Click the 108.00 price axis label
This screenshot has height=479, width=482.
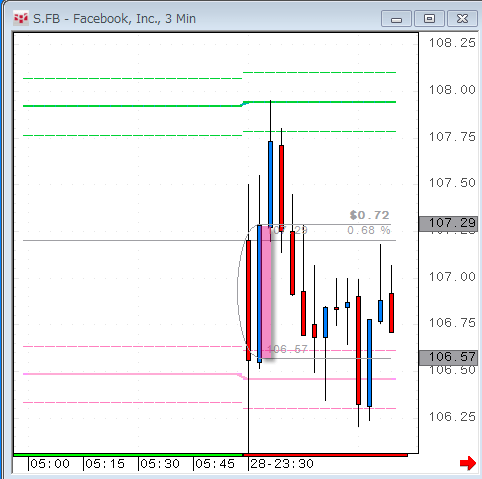pyautogui.click(x=452, y=90)
